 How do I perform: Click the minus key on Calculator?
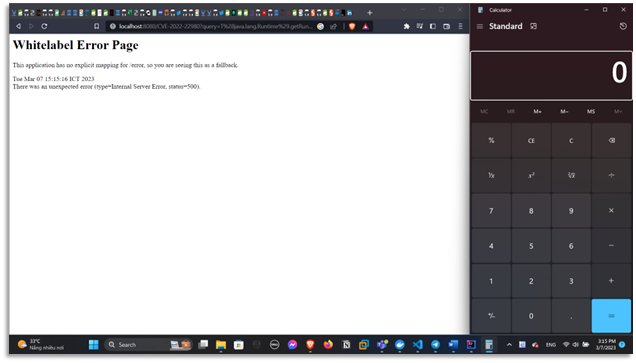pyautogui.click(x=611, y=246)
